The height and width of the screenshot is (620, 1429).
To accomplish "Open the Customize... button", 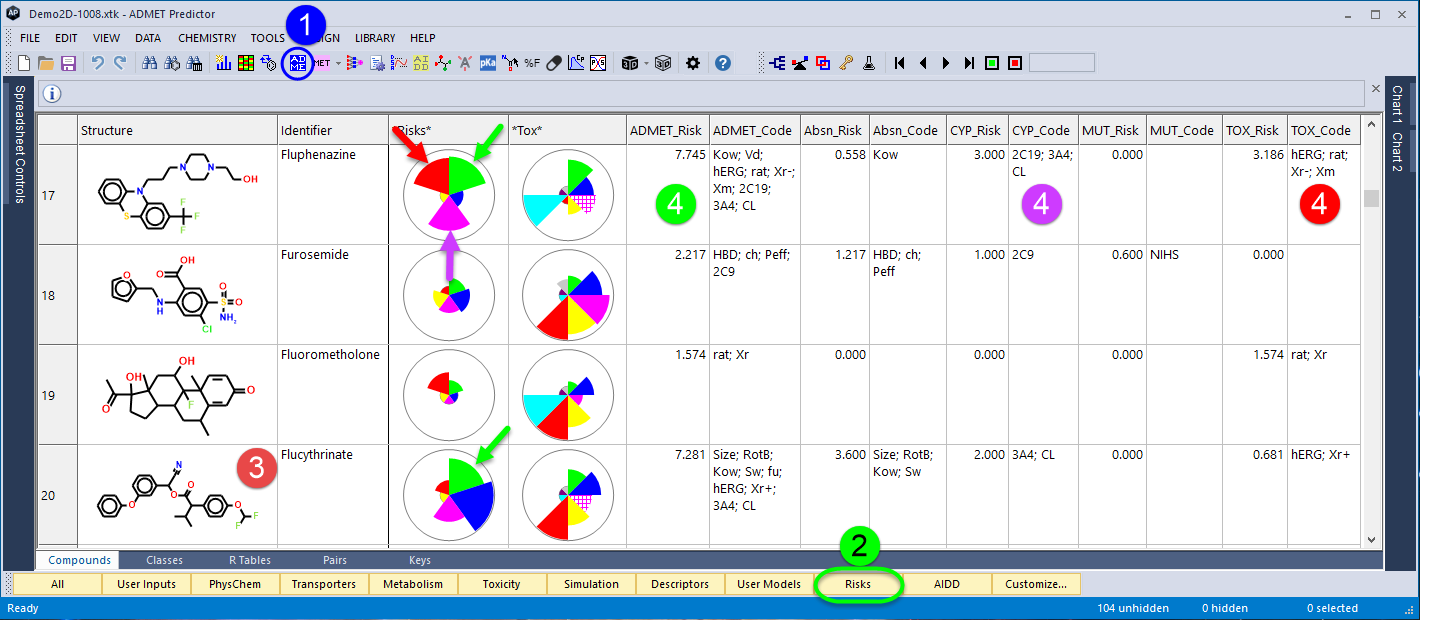I will (1036, 584).
